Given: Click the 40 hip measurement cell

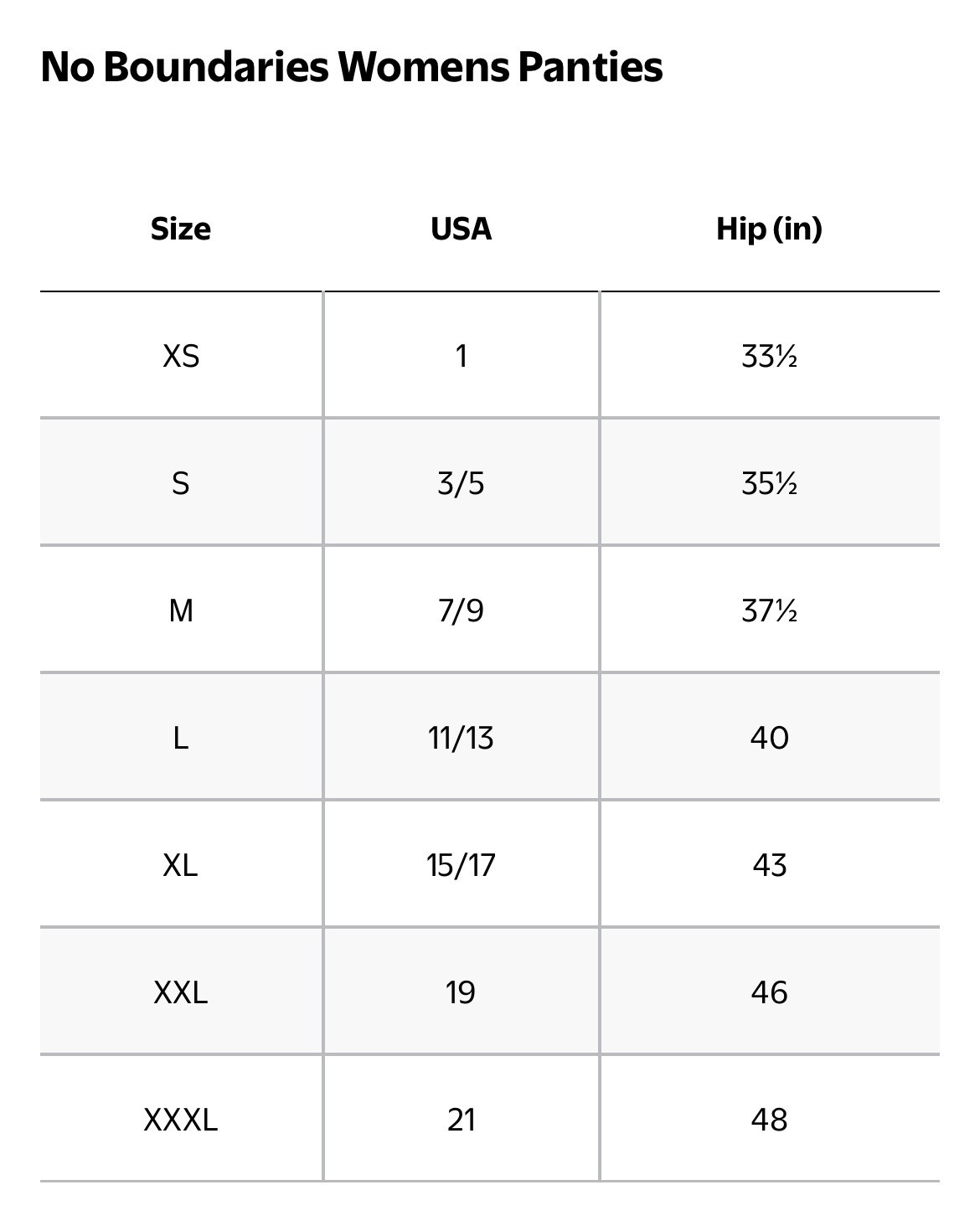Looking at the screenshot, I should coord(769,738).
